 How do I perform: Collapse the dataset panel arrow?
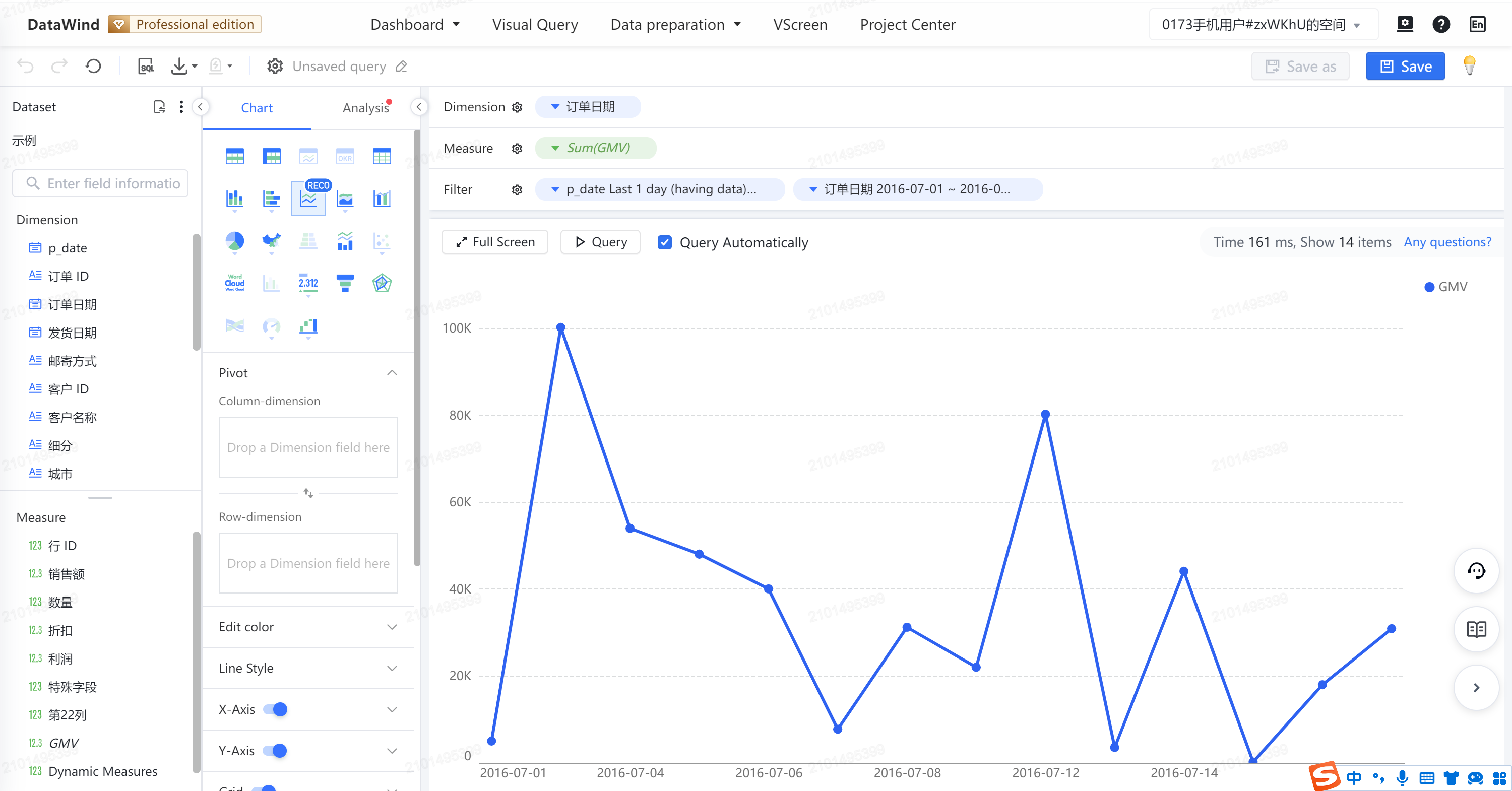(x=200, y=107)
